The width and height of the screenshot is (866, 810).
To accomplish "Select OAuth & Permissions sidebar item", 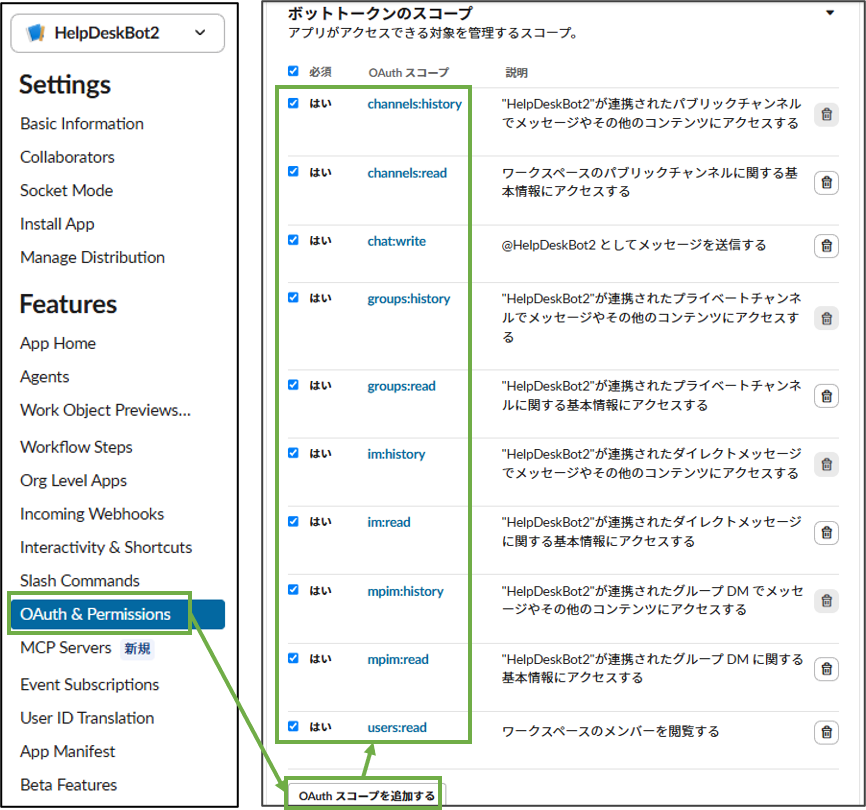I will 118,614.
